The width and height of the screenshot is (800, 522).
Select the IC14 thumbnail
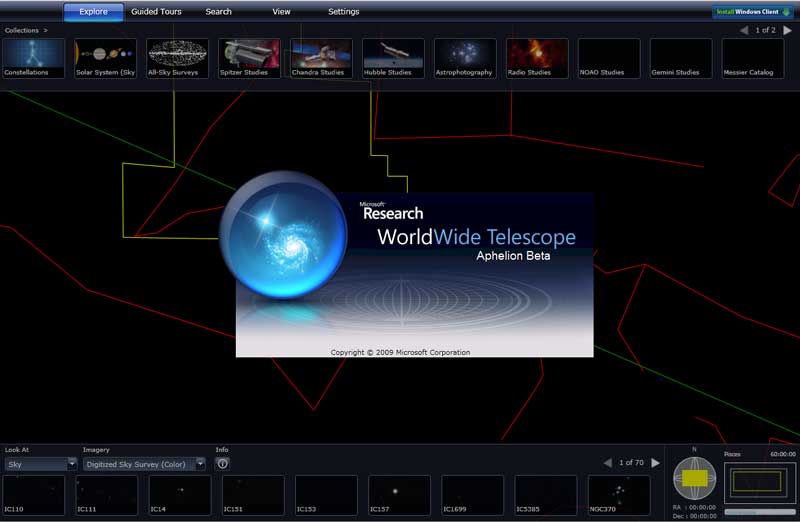[x=180, y=495]
